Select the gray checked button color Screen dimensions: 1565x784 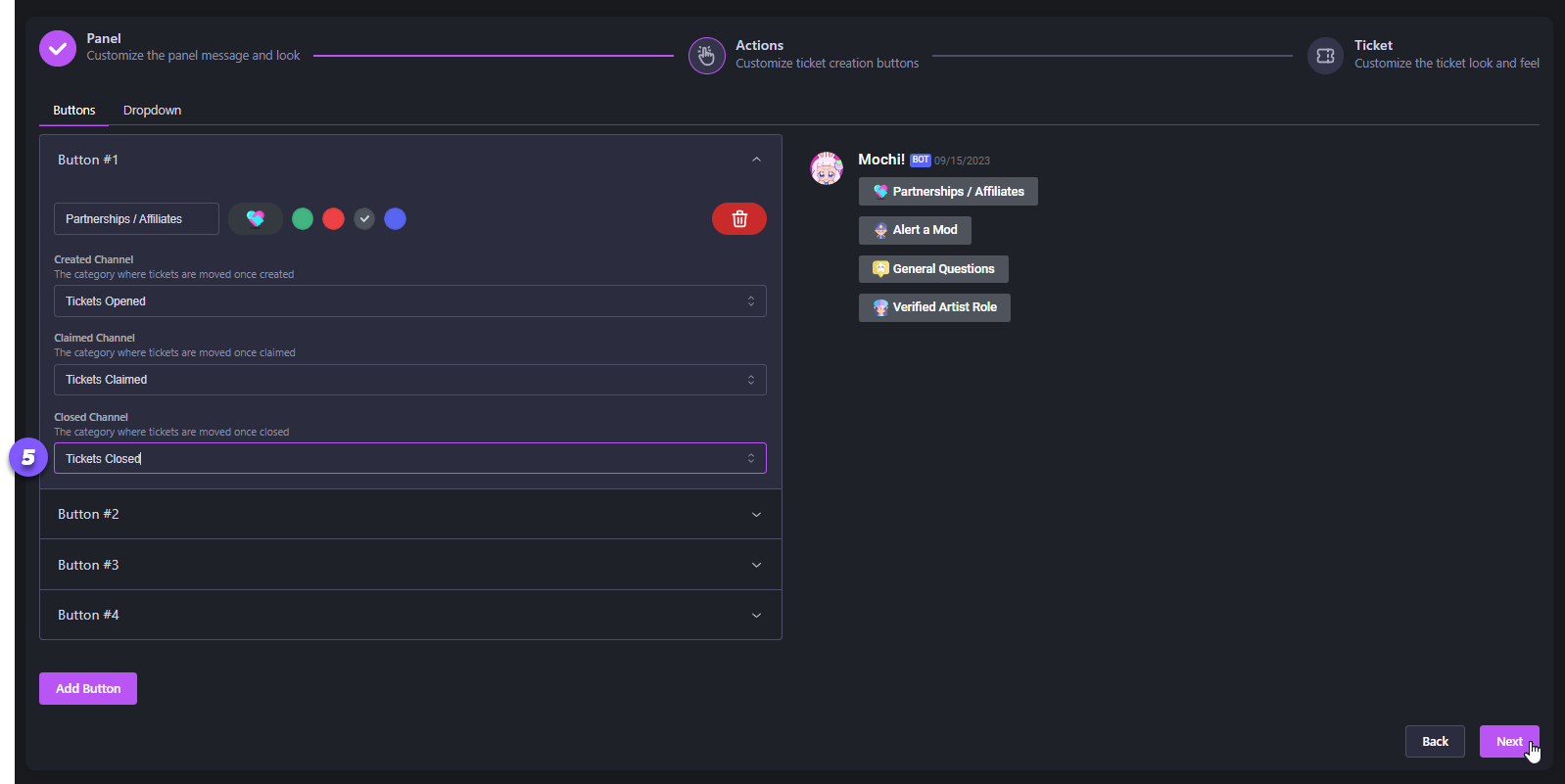tap(364, 219)
